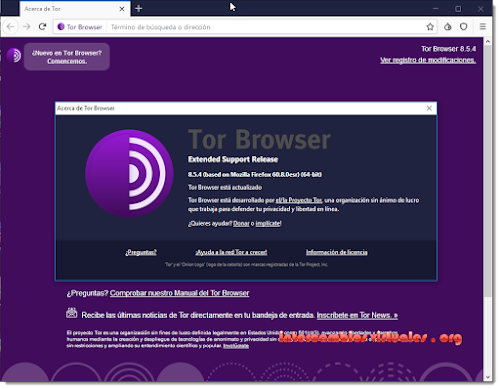This screenshot has height=389, width=500.
Task: Click the Tor Browser onion identity icon
Action: (x=61, y=27)
